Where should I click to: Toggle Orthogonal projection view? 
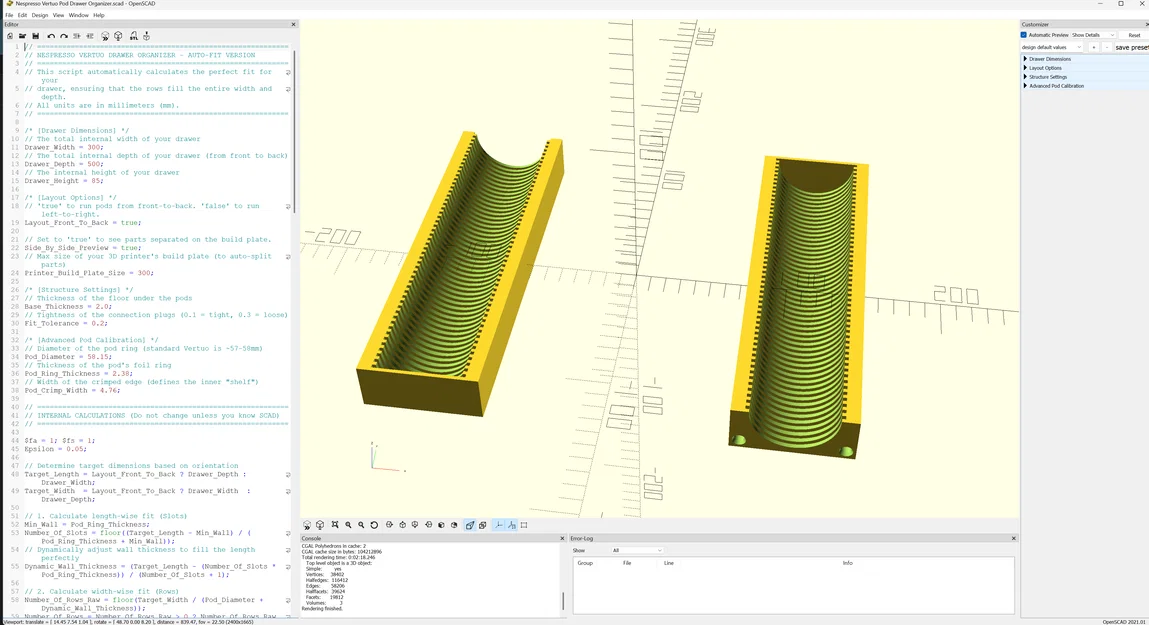pyautogui.click(x=483, y=525)
